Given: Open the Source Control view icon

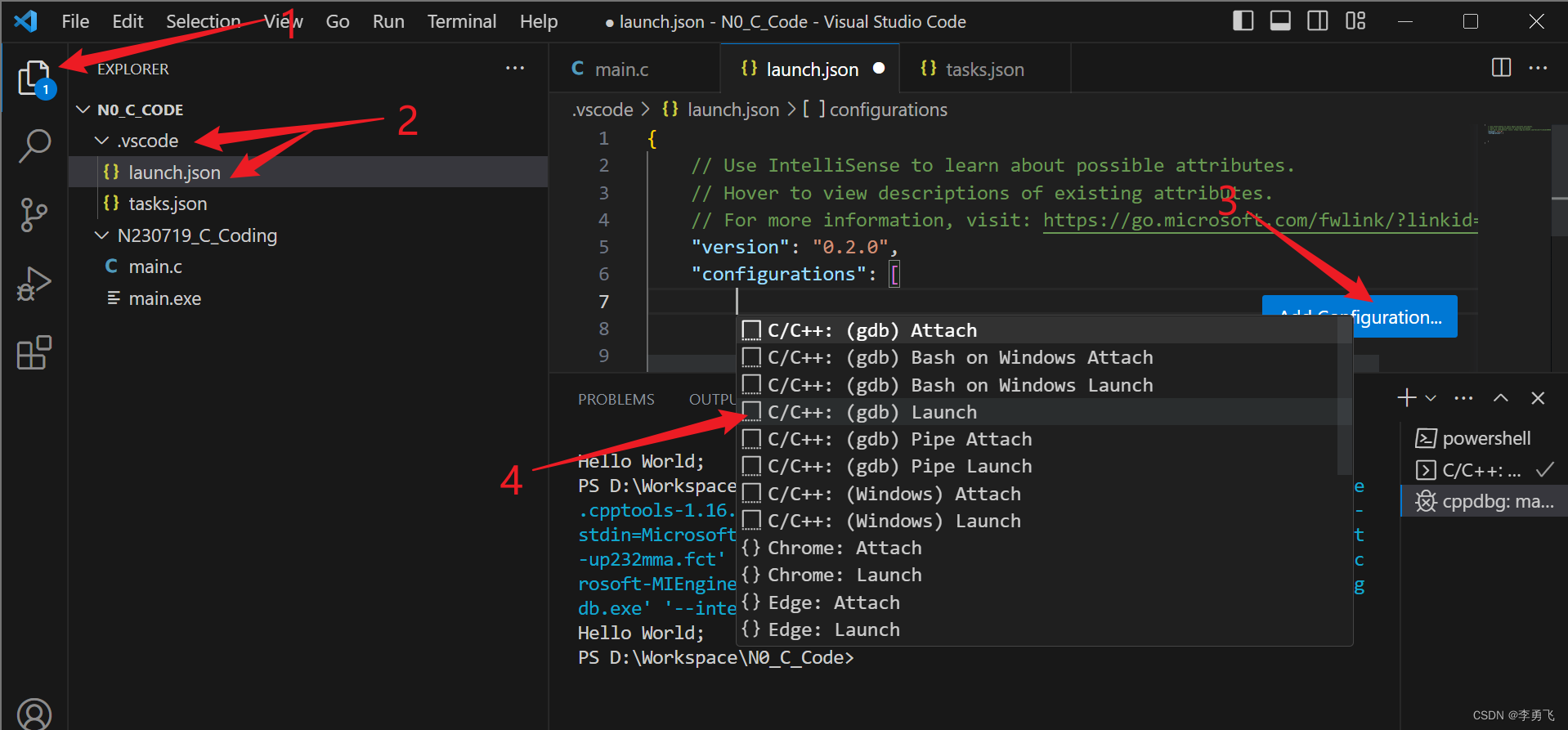Looking at the screenshot, I should click(x=34, y=215).
